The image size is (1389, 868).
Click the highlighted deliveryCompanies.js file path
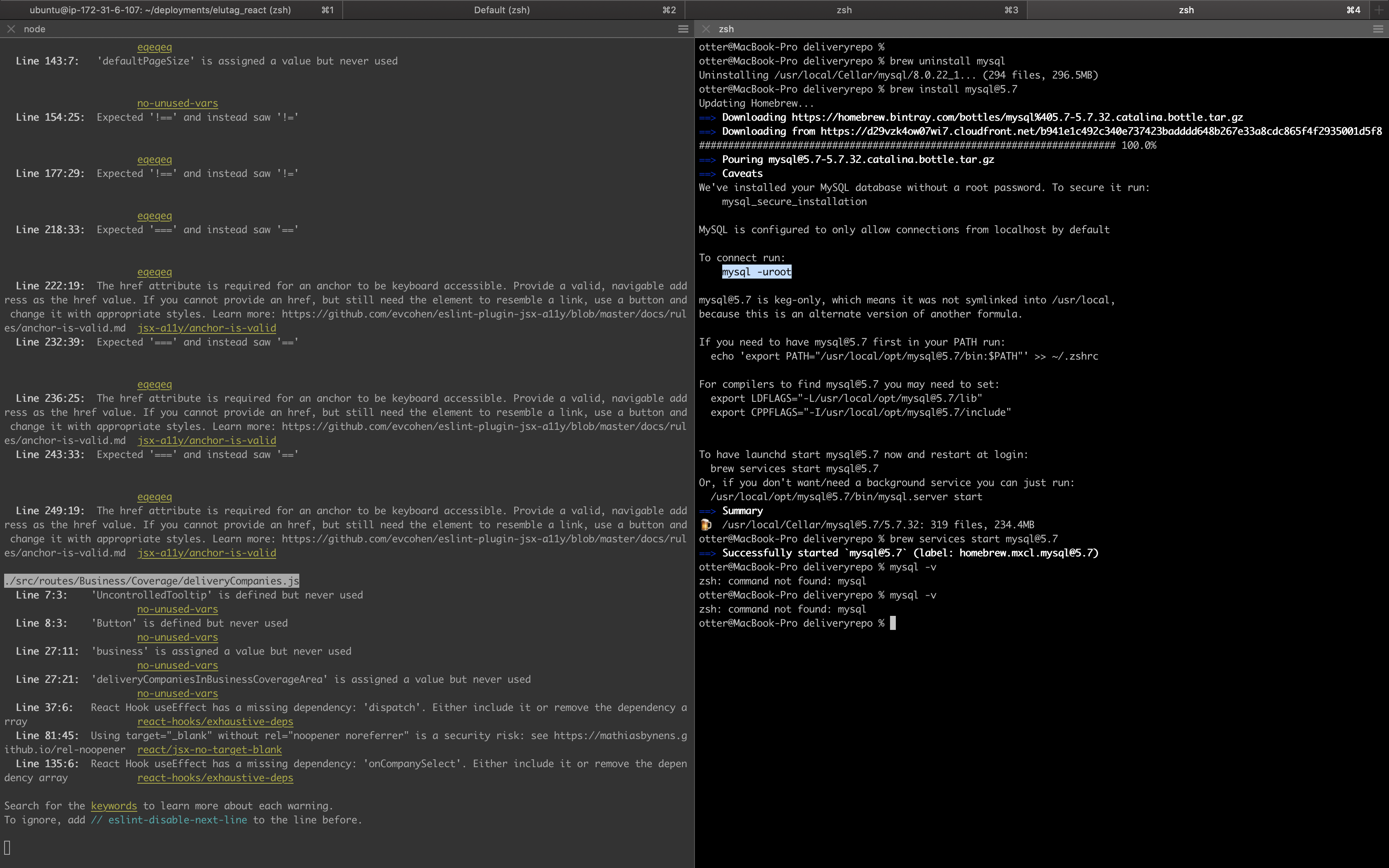pyautogui.click(x=152, y=582)
